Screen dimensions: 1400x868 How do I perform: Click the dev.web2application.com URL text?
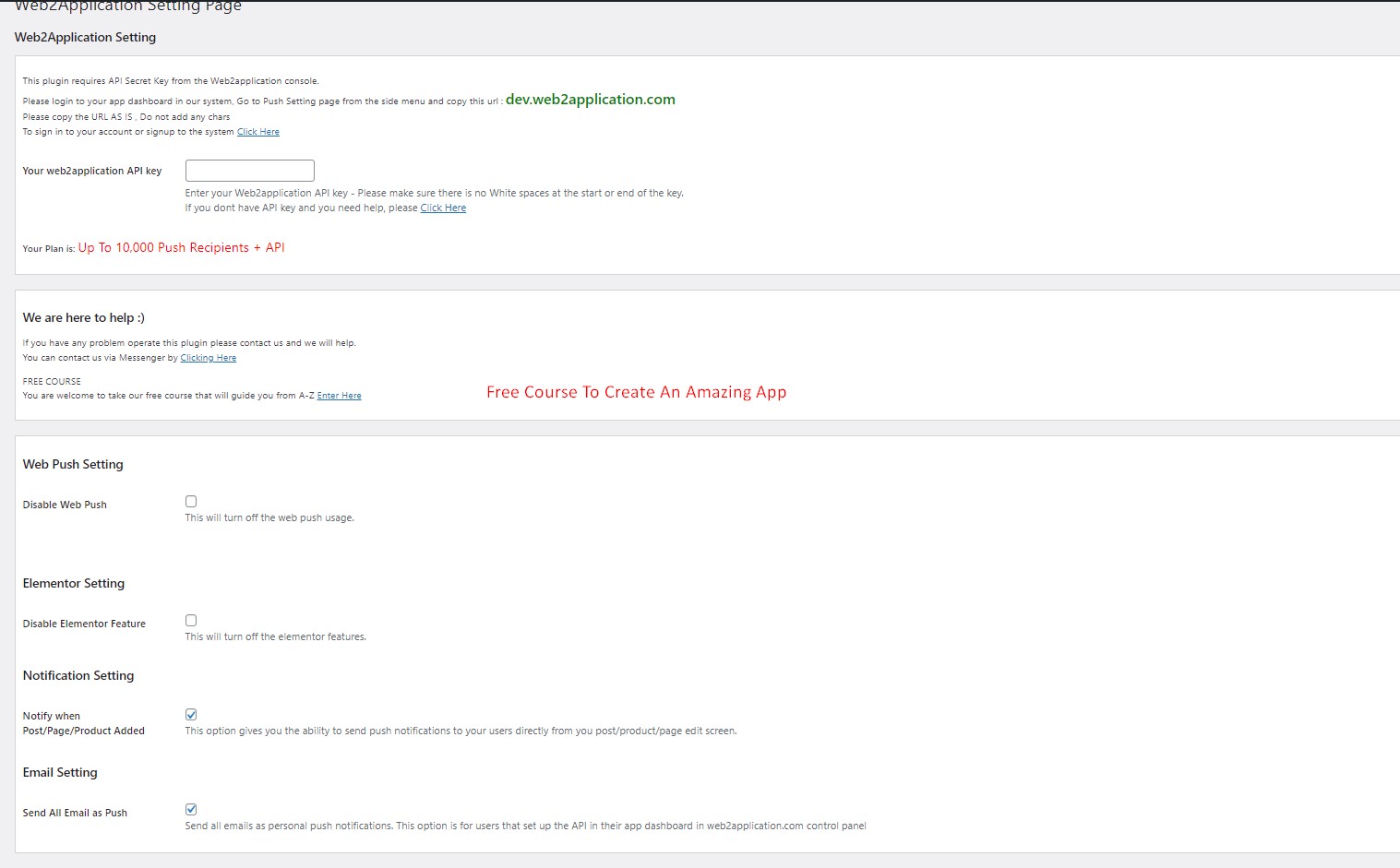point(591,100)
